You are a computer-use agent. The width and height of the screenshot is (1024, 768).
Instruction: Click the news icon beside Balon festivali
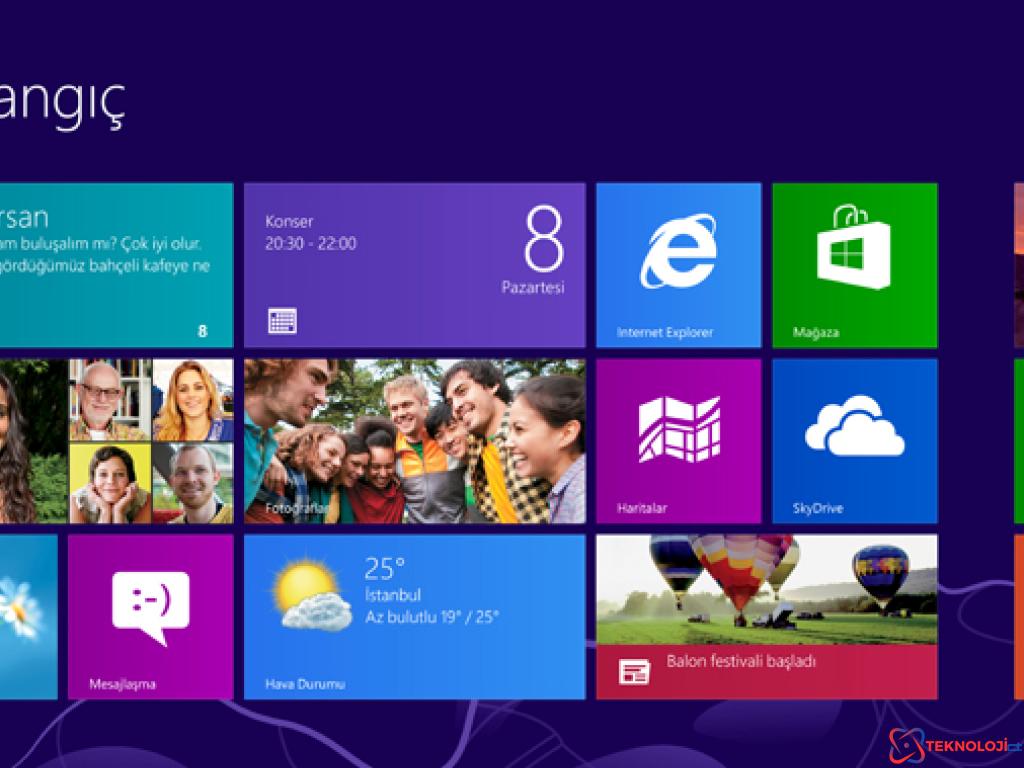point(633,671)
